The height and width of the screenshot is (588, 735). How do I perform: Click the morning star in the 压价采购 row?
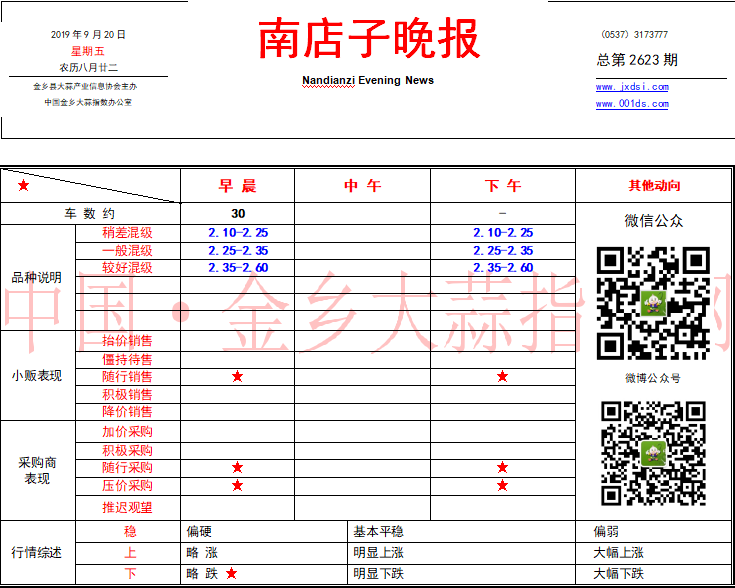point(238,485)
